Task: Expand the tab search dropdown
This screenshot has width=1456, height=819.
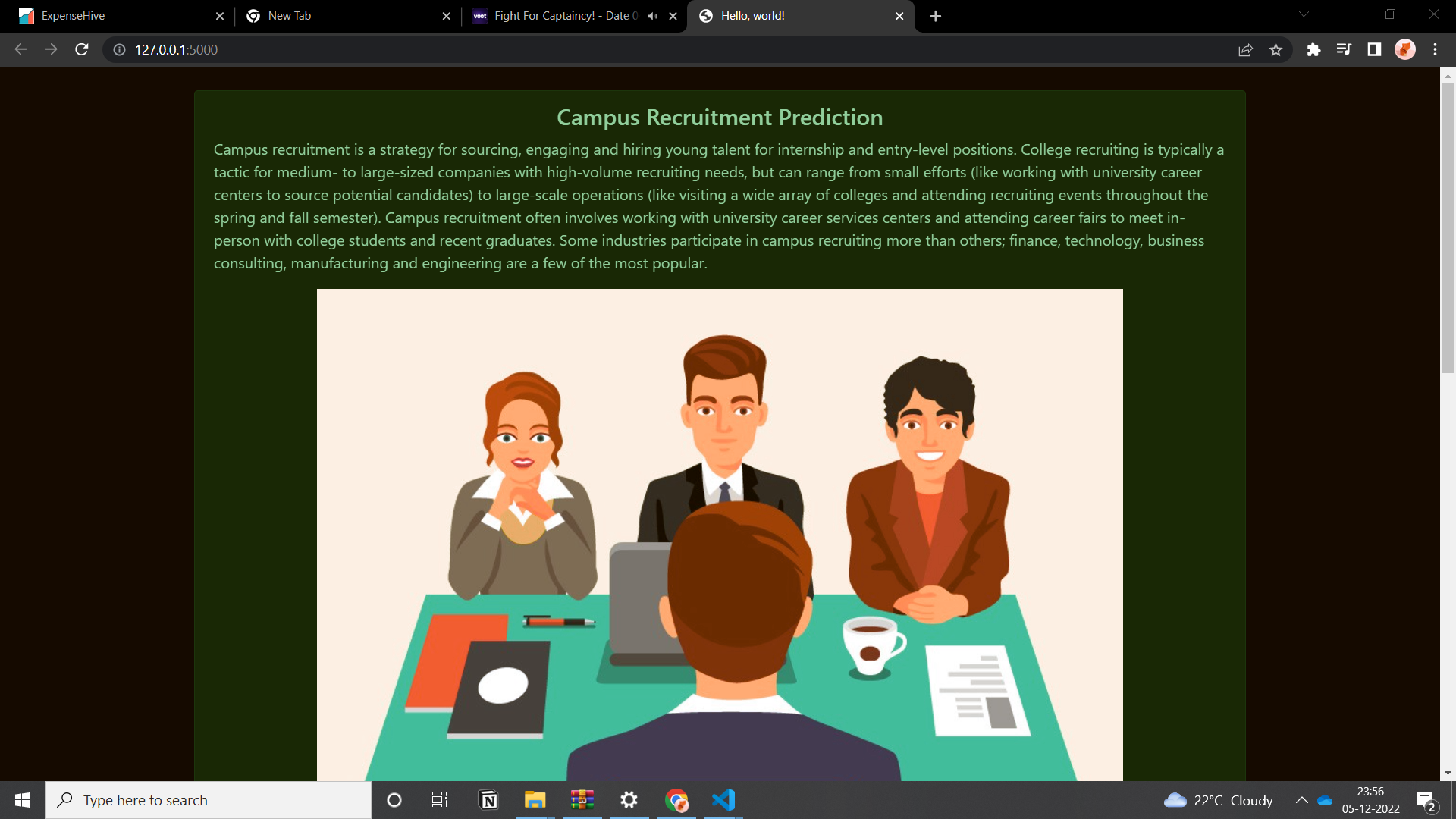Action: pyautogui.click(x=1304, y=14)
